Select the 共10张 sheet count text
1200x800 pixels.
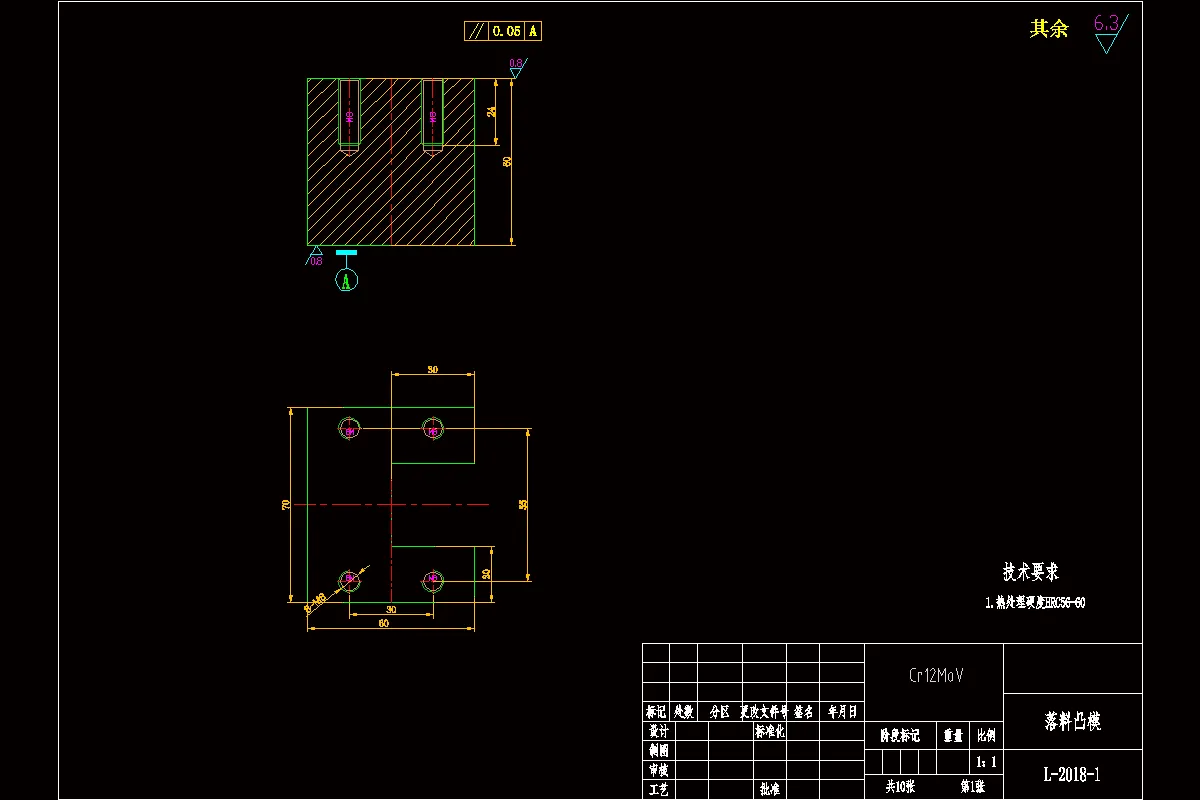pyautogui.click(x=902, y=787)
